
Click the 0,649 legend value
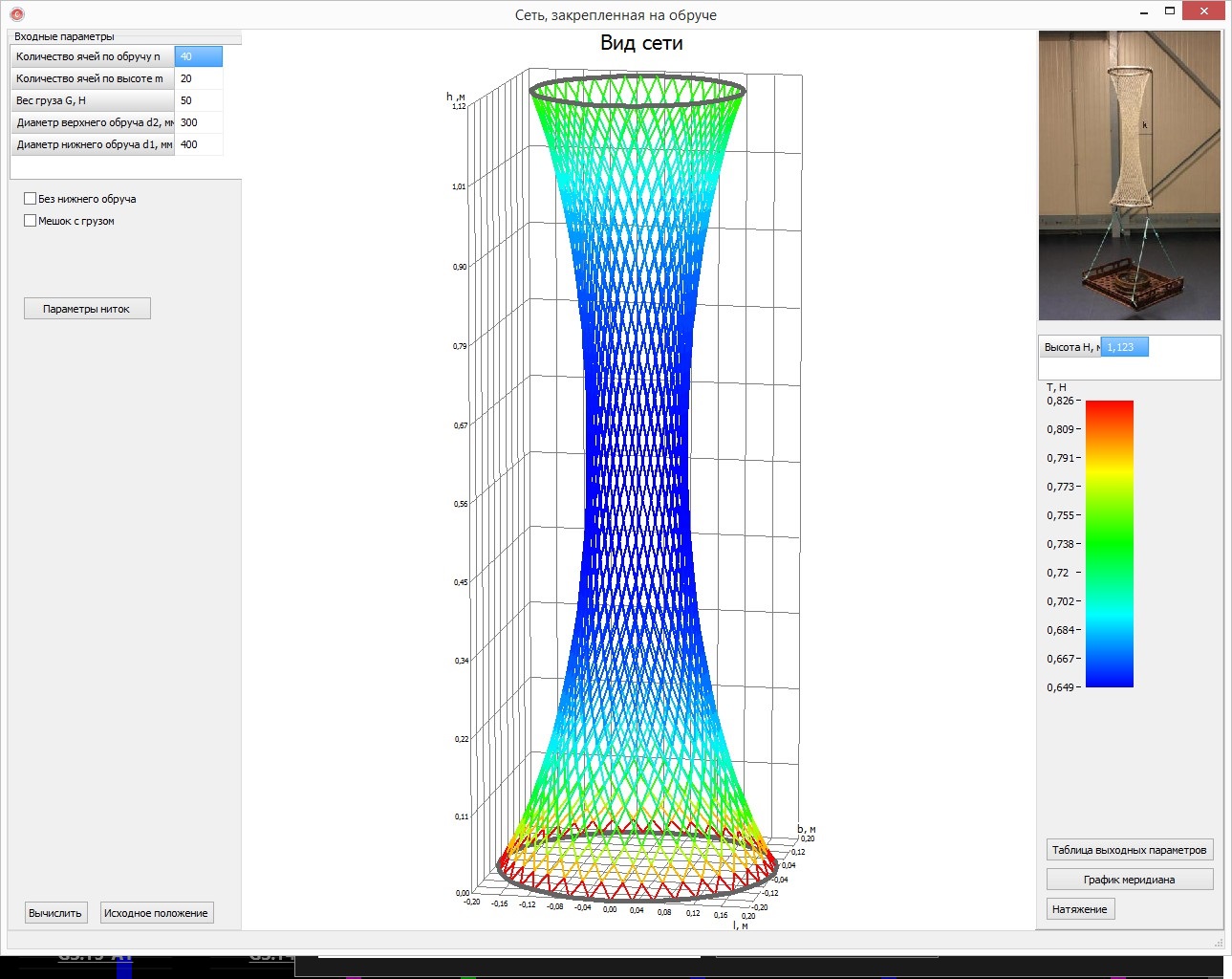click(1060, 687)
